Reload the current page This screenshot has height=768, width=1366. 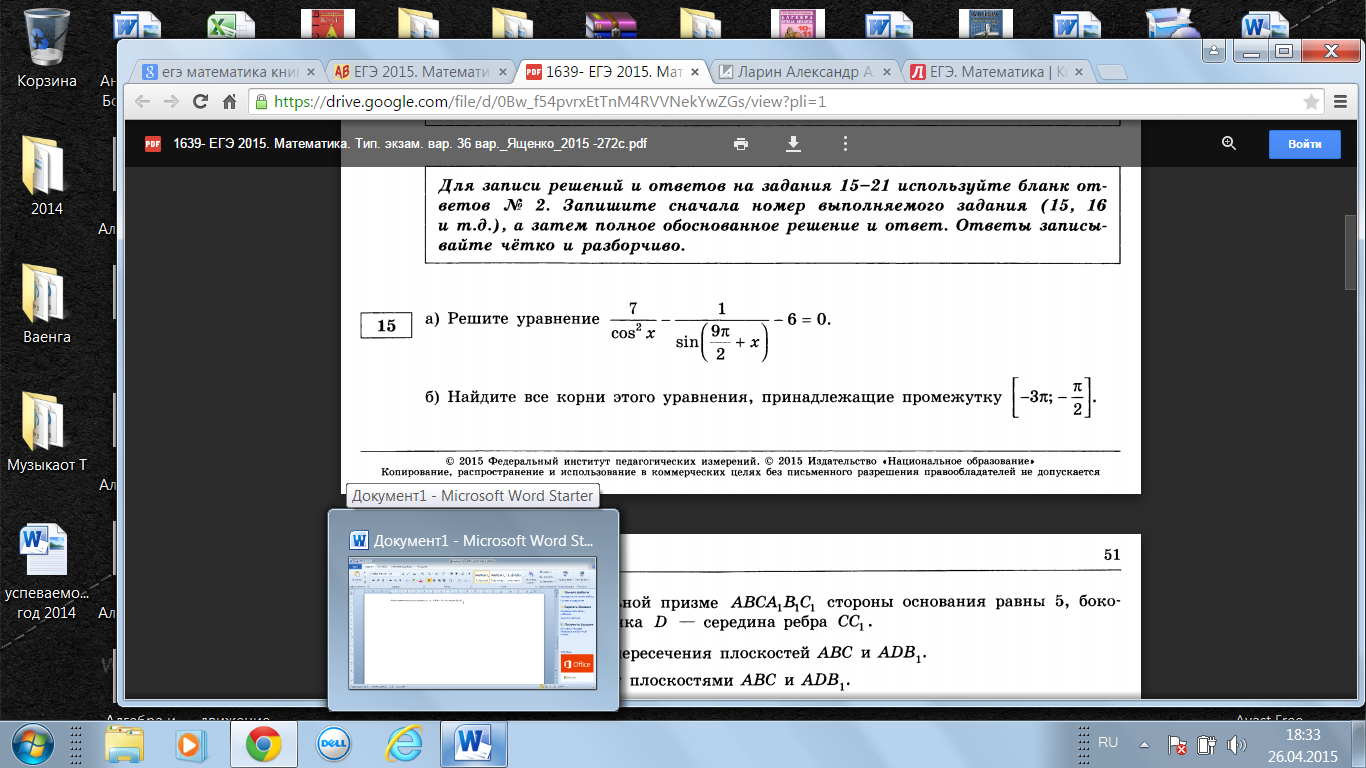point(201,101)
